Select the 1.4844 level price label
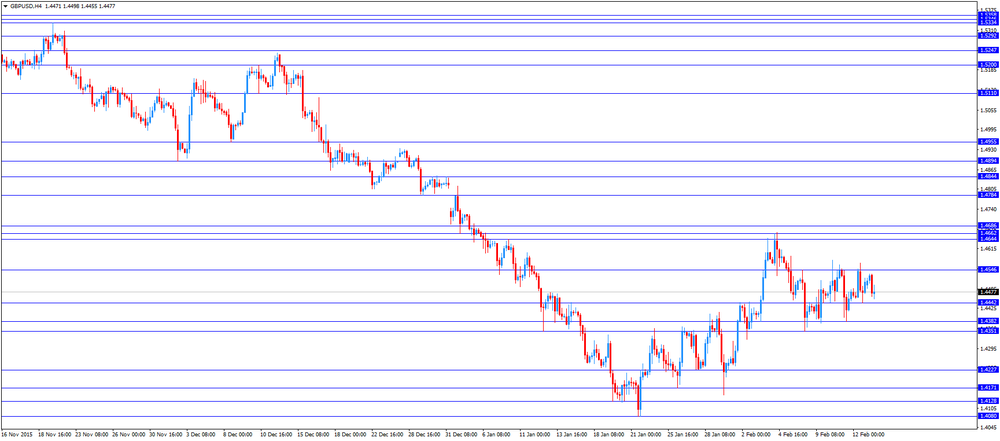The height and width of the screenshot is (441, 1000). pos(988,177)
